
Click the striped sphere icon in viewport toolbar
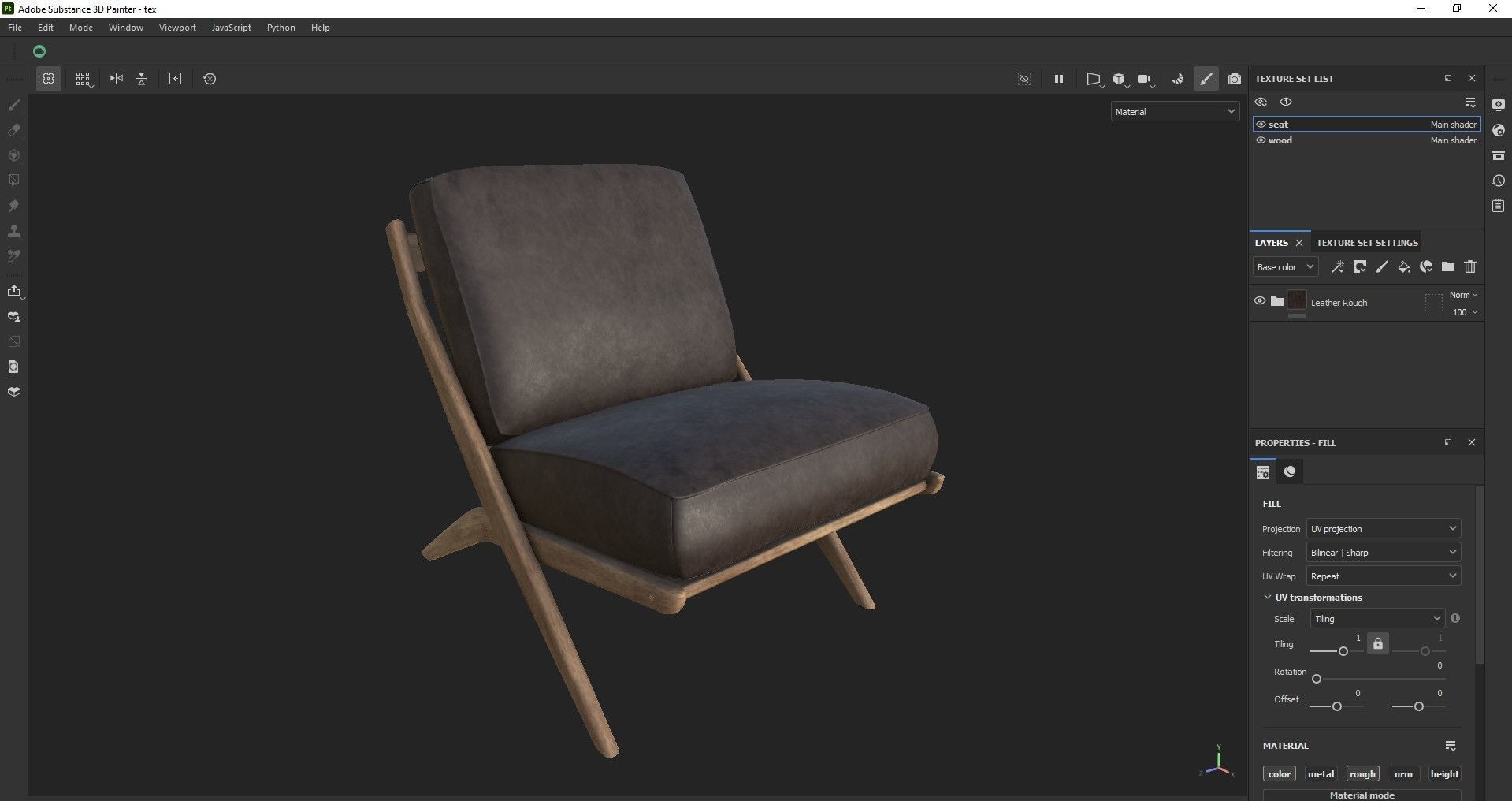[1177, 79]
